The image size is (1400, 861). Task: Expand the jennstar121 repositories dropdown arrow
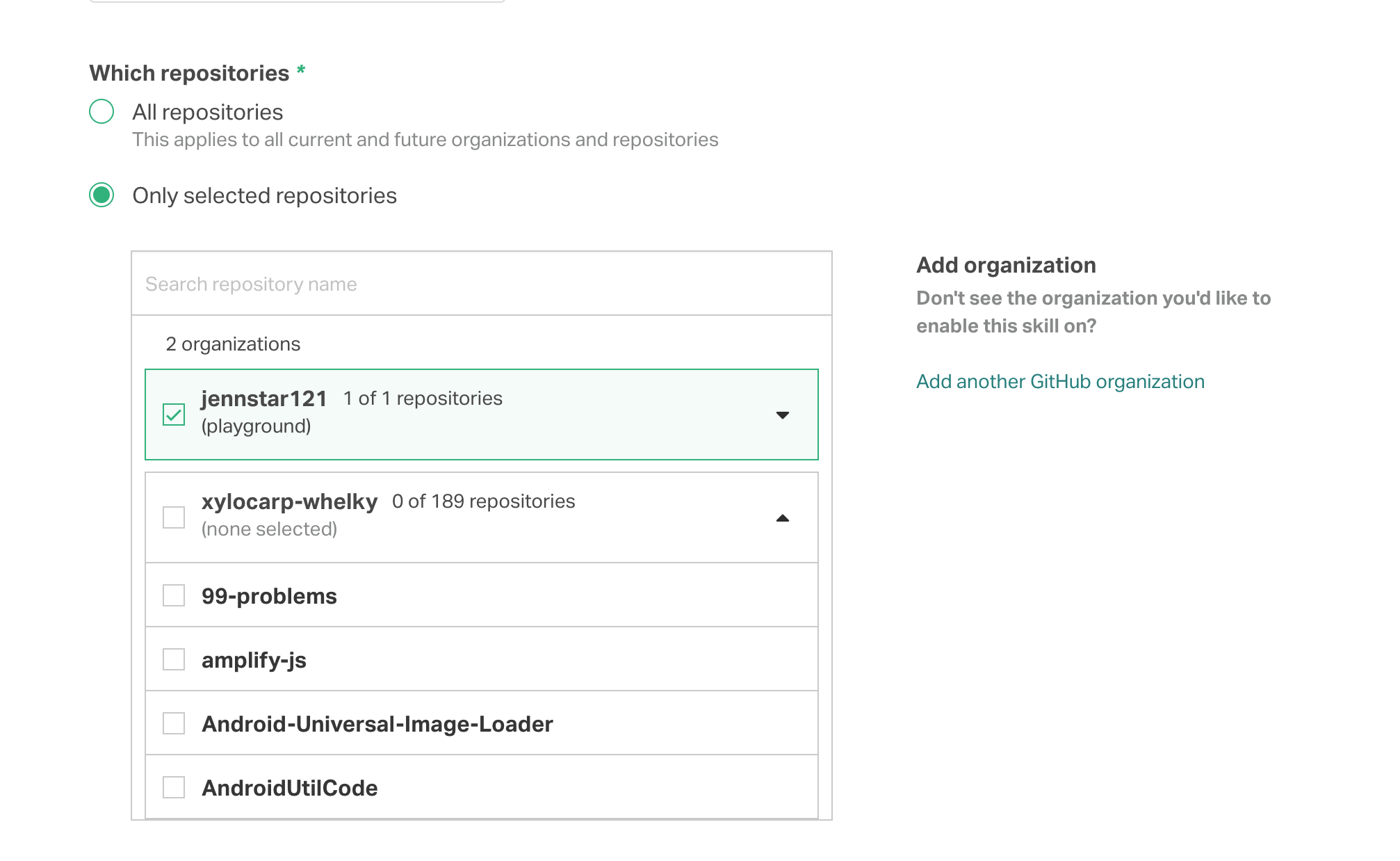pyautogui.click(x=782, y=415)
